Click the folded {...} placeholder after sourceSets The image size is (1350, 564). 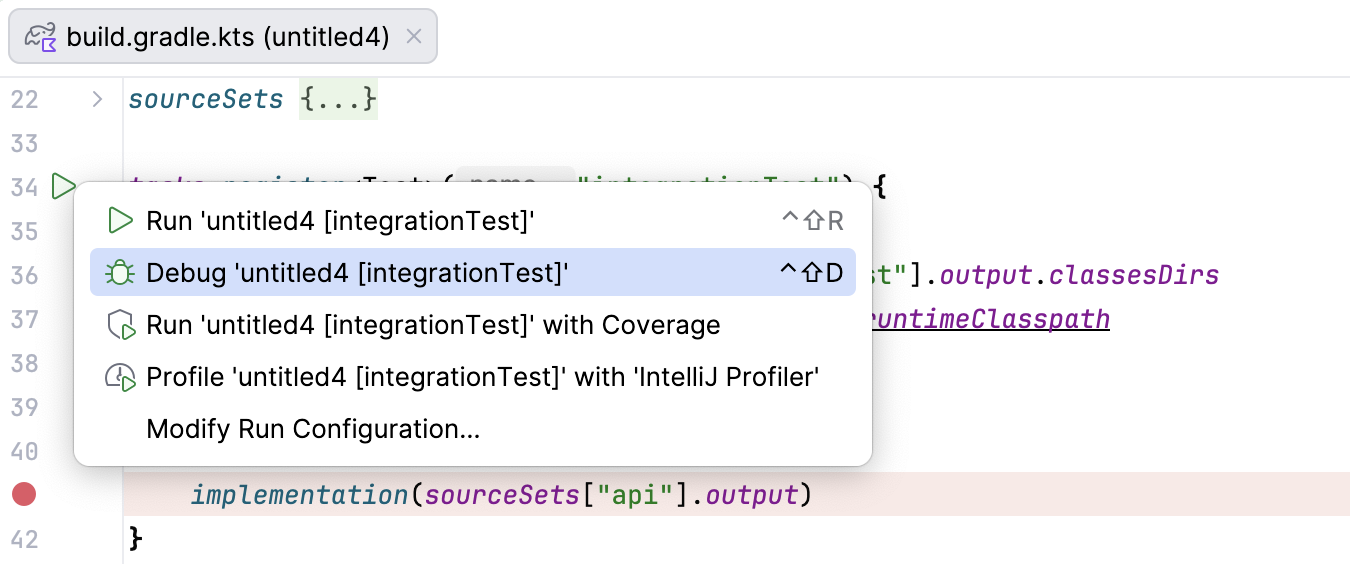[x=338, y=99]
